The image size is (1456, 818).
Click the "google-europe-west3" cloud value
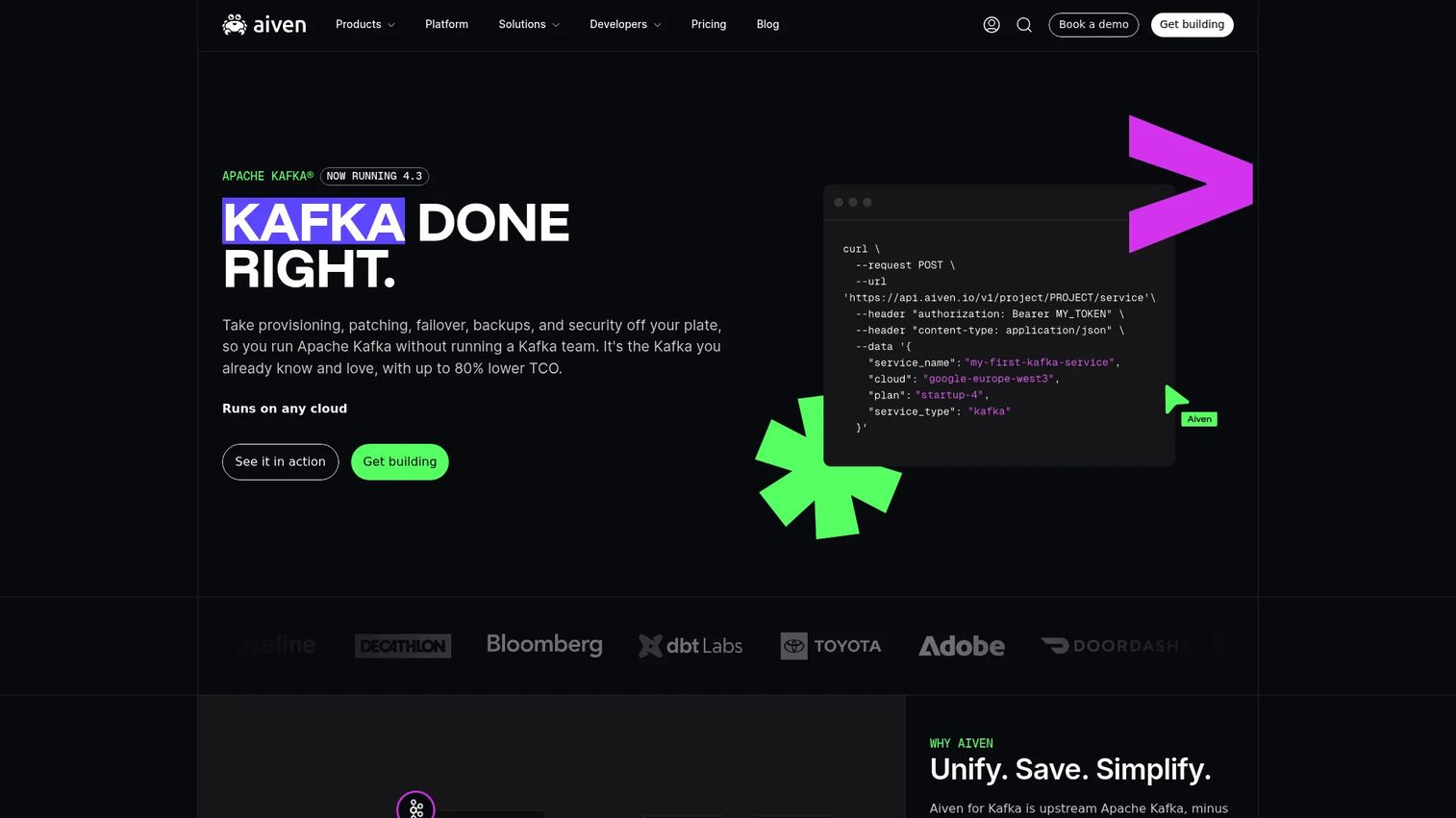click(988, 380)
